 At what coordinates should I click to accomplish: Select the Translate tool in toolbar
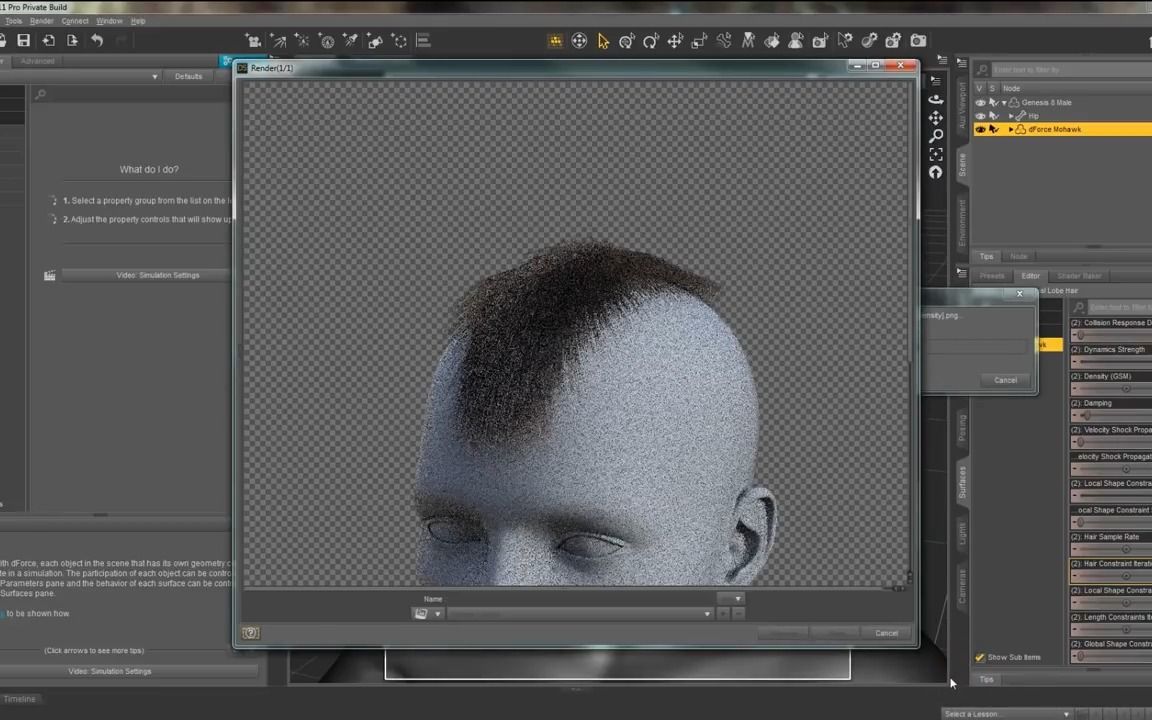(674, 41)
